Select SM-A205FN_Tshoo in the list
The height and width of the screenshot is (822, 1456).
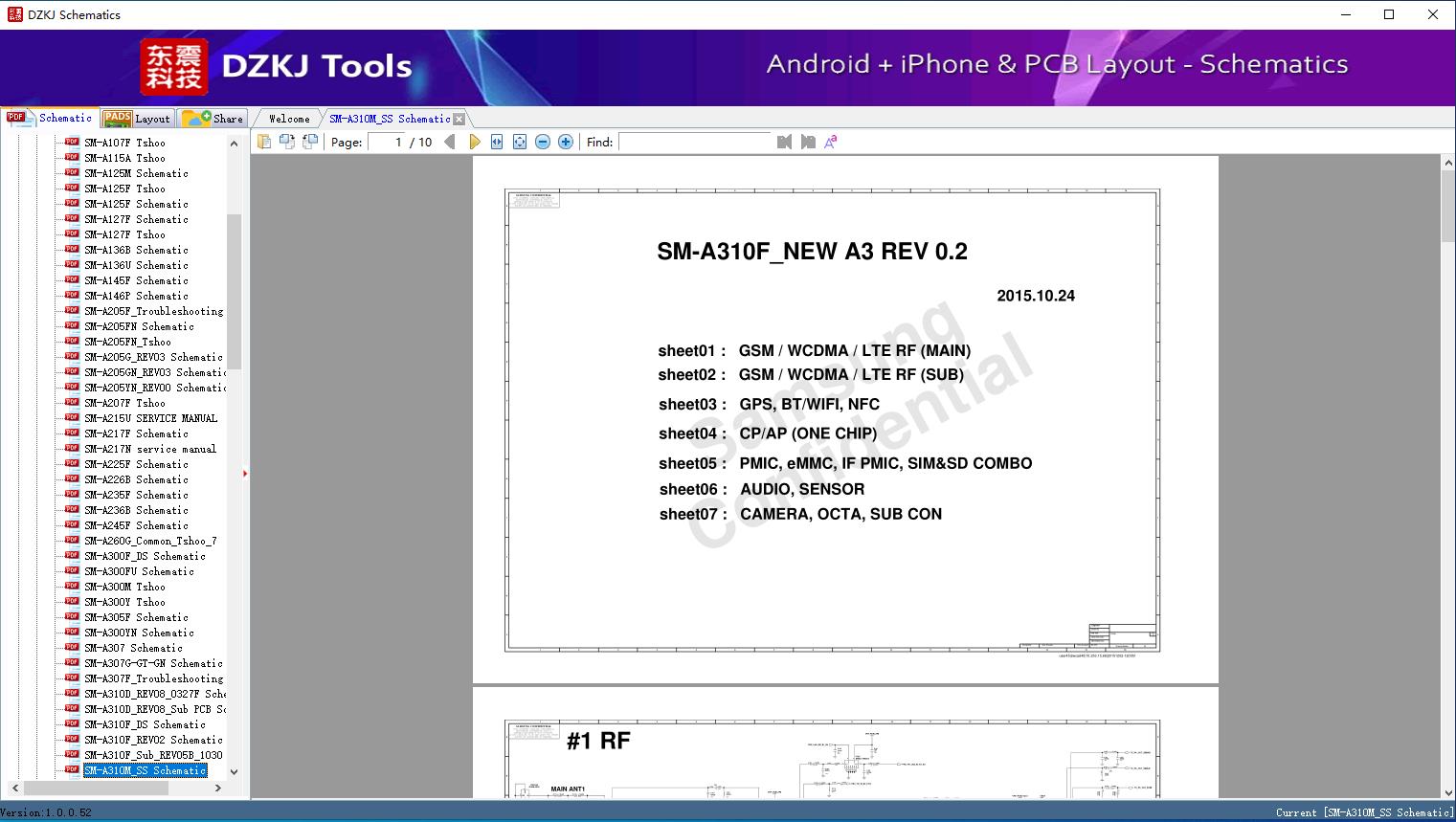[x=127, y=342]
